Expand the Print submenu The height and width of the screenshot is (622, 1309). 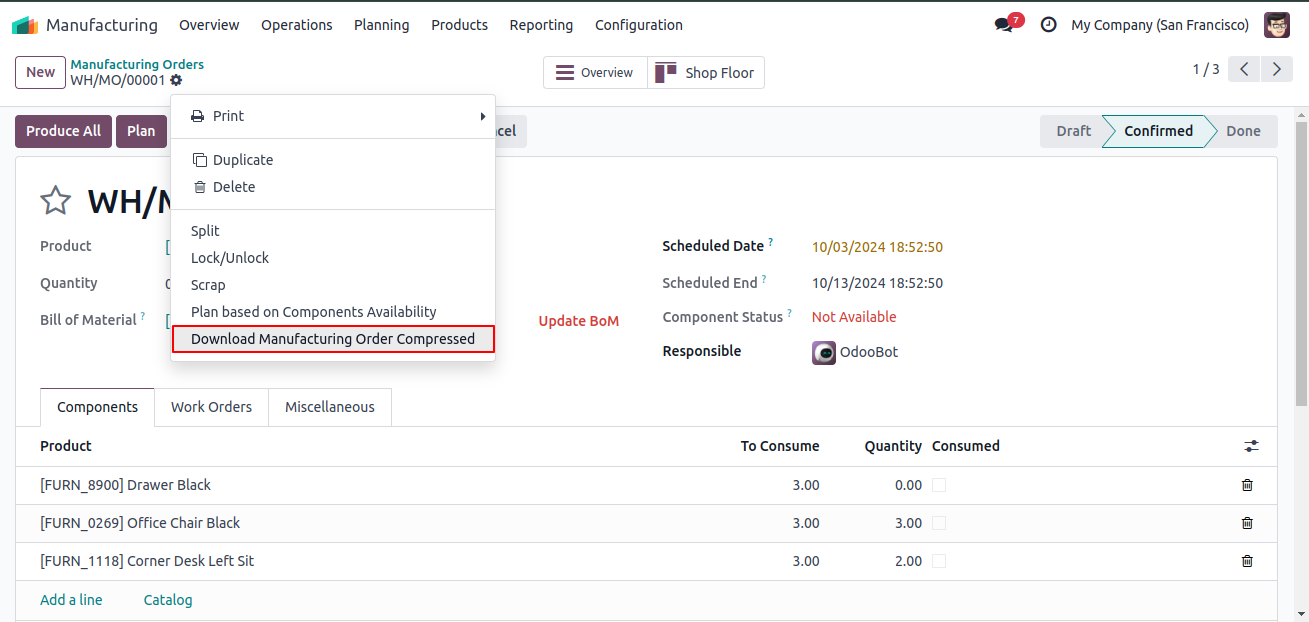tap(333, 116)
